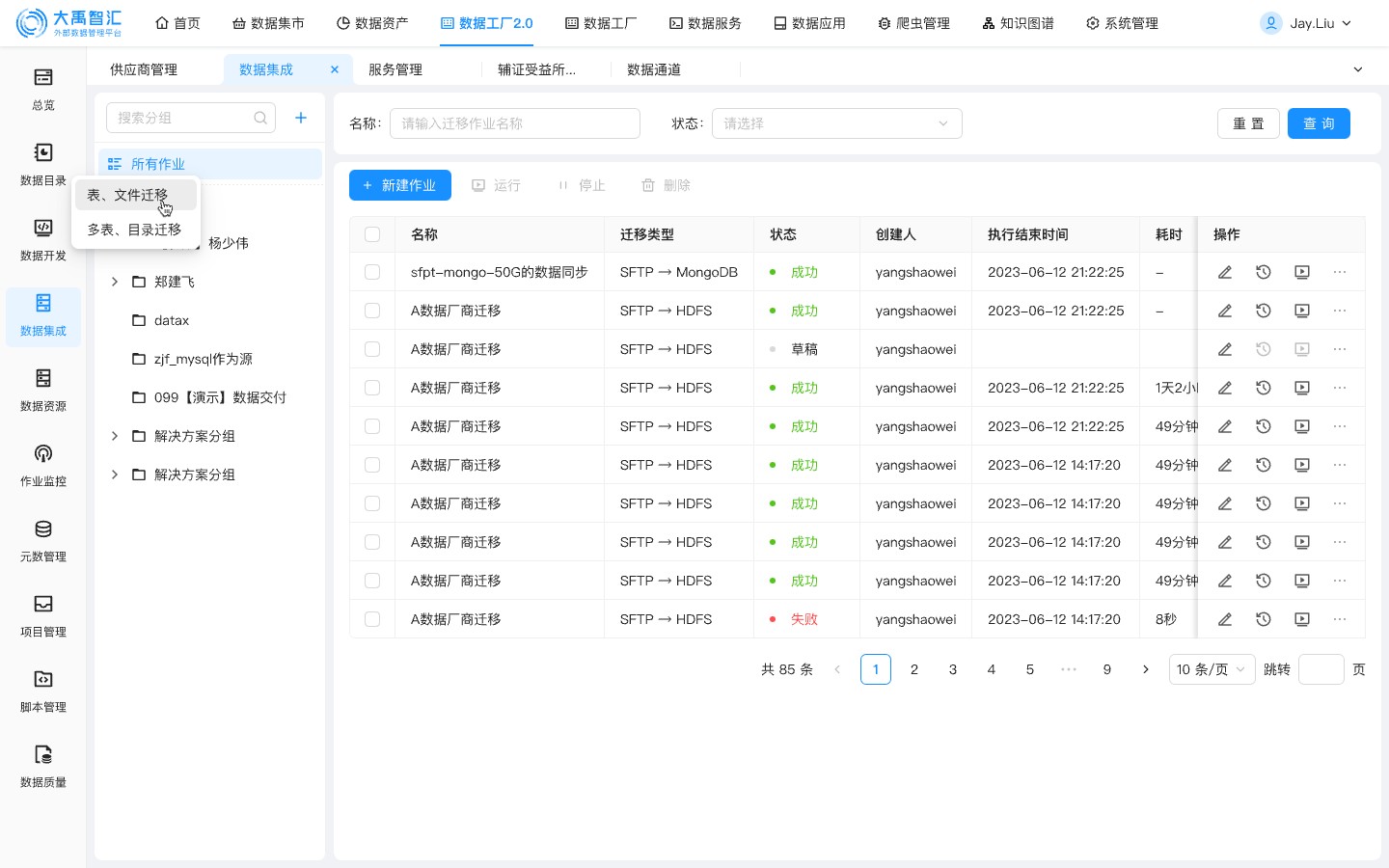1389x868 pixels.
Task: Switch to the 辅证受益所... tab
Action: 536,69
